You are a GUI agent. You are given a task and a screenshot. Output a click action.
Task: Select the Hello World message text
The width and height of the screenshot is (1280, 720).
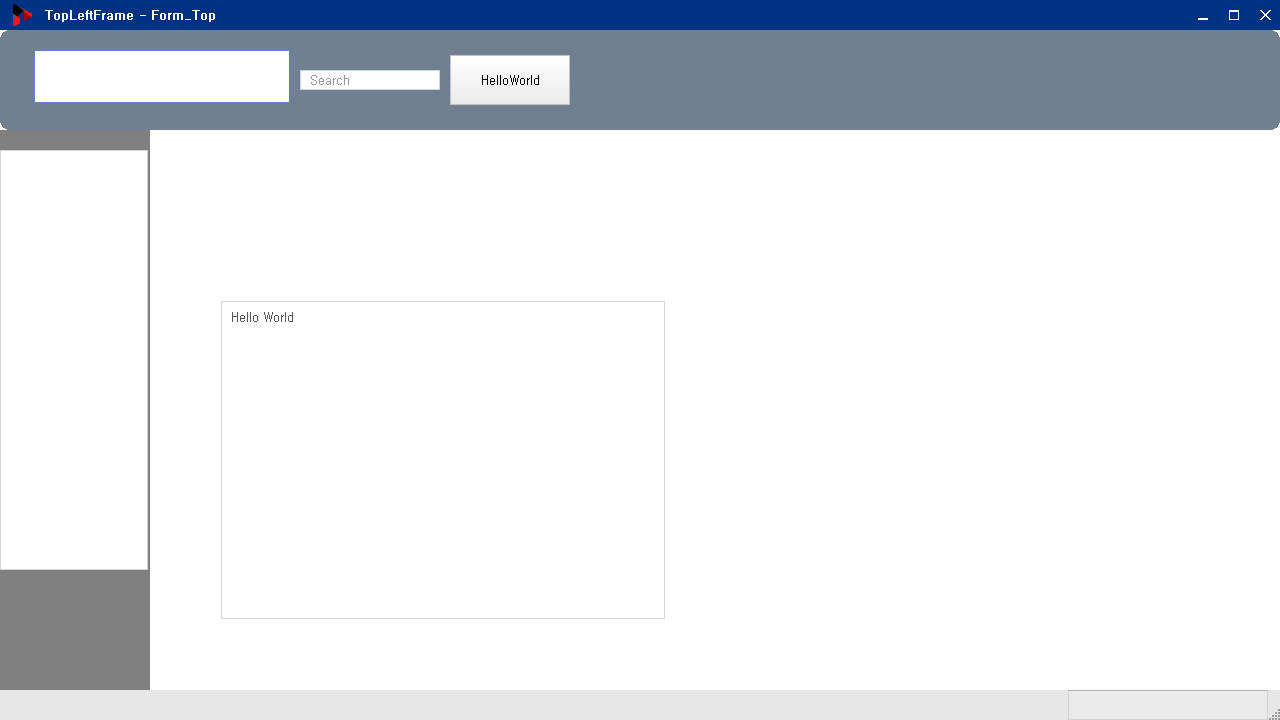[x=262, y=317]
